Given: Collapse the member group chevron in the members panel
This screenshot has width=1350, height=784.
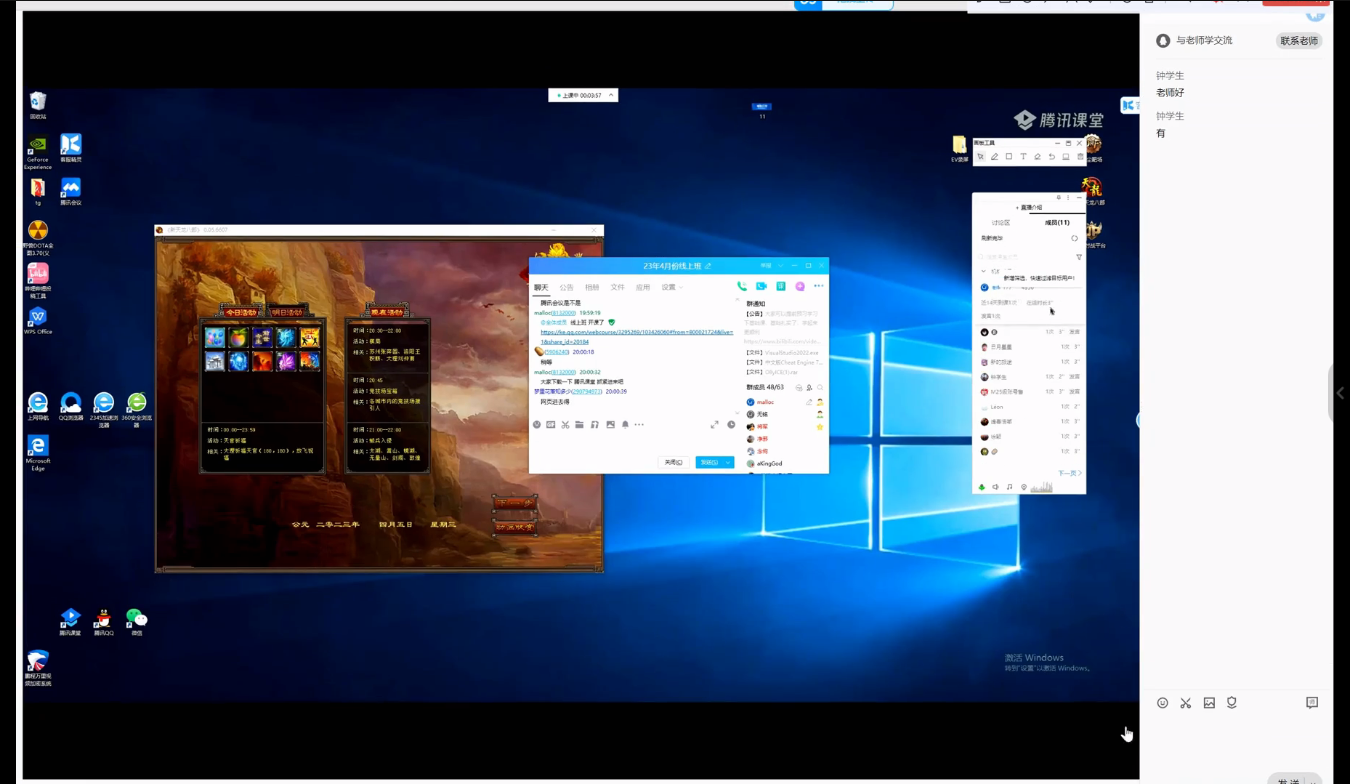Looking at the screenshot, I should (983, 271).
